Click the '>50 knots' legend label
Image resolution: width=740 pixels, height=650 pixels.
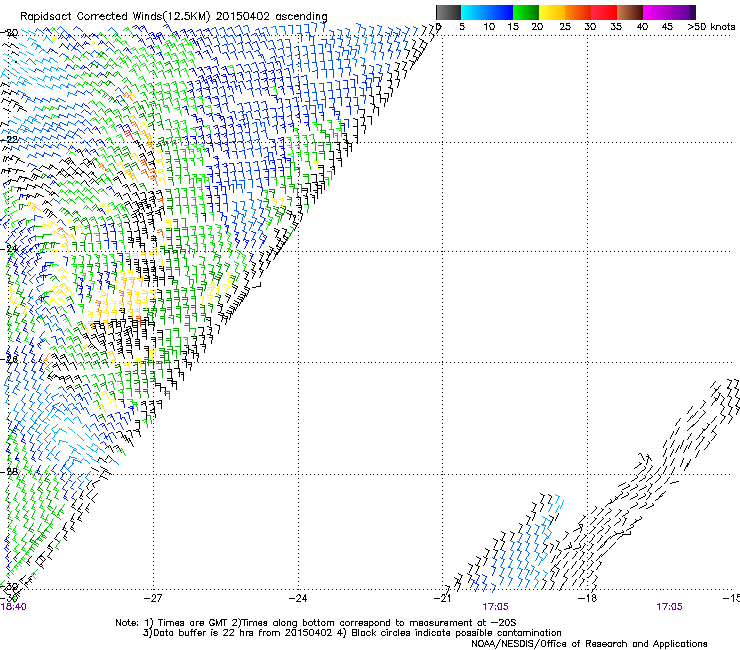point(711,26)
